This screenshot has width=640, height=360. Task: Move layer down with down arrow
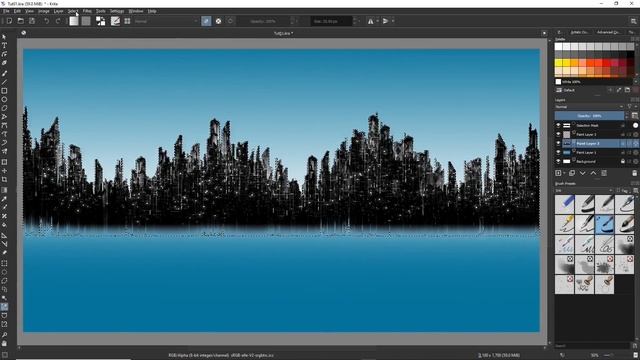click(x=582, y=173)
